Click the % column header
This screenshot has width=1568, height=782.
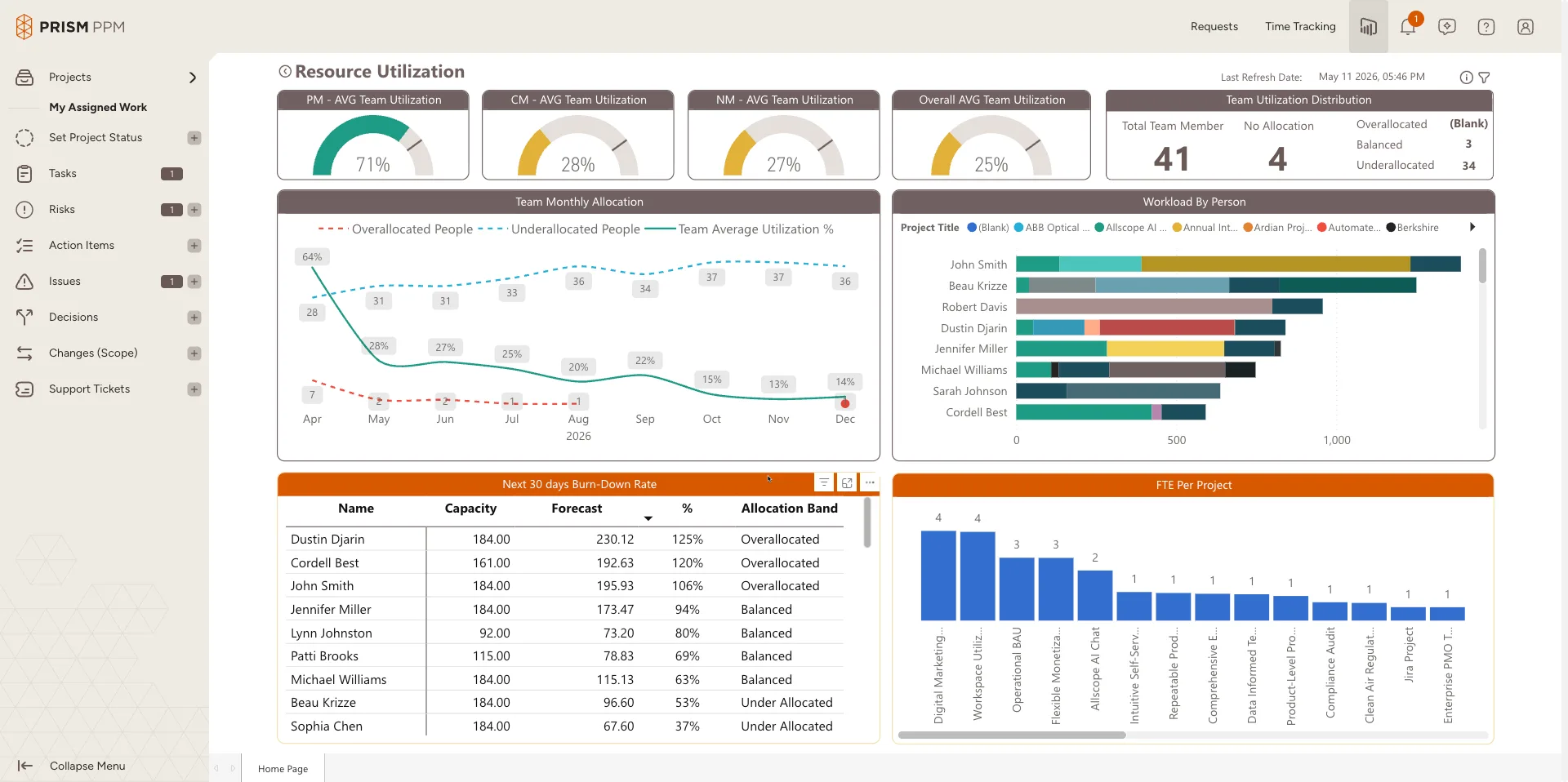click(688, 508)
